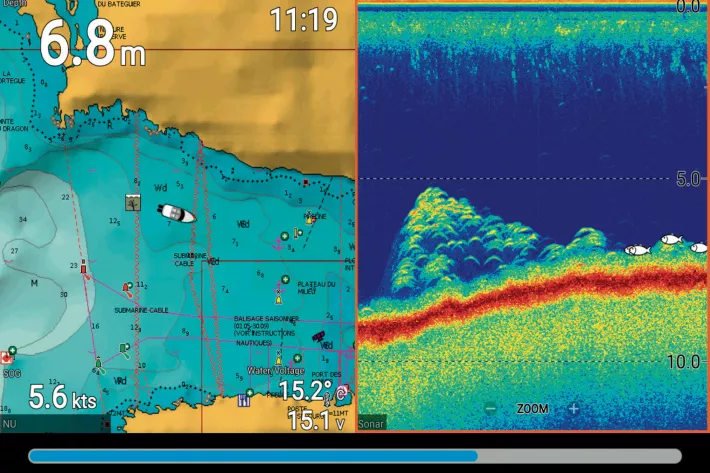Tap the SOG data label
The height and width of the screenshot is (473, 710).
pos(12,374)
